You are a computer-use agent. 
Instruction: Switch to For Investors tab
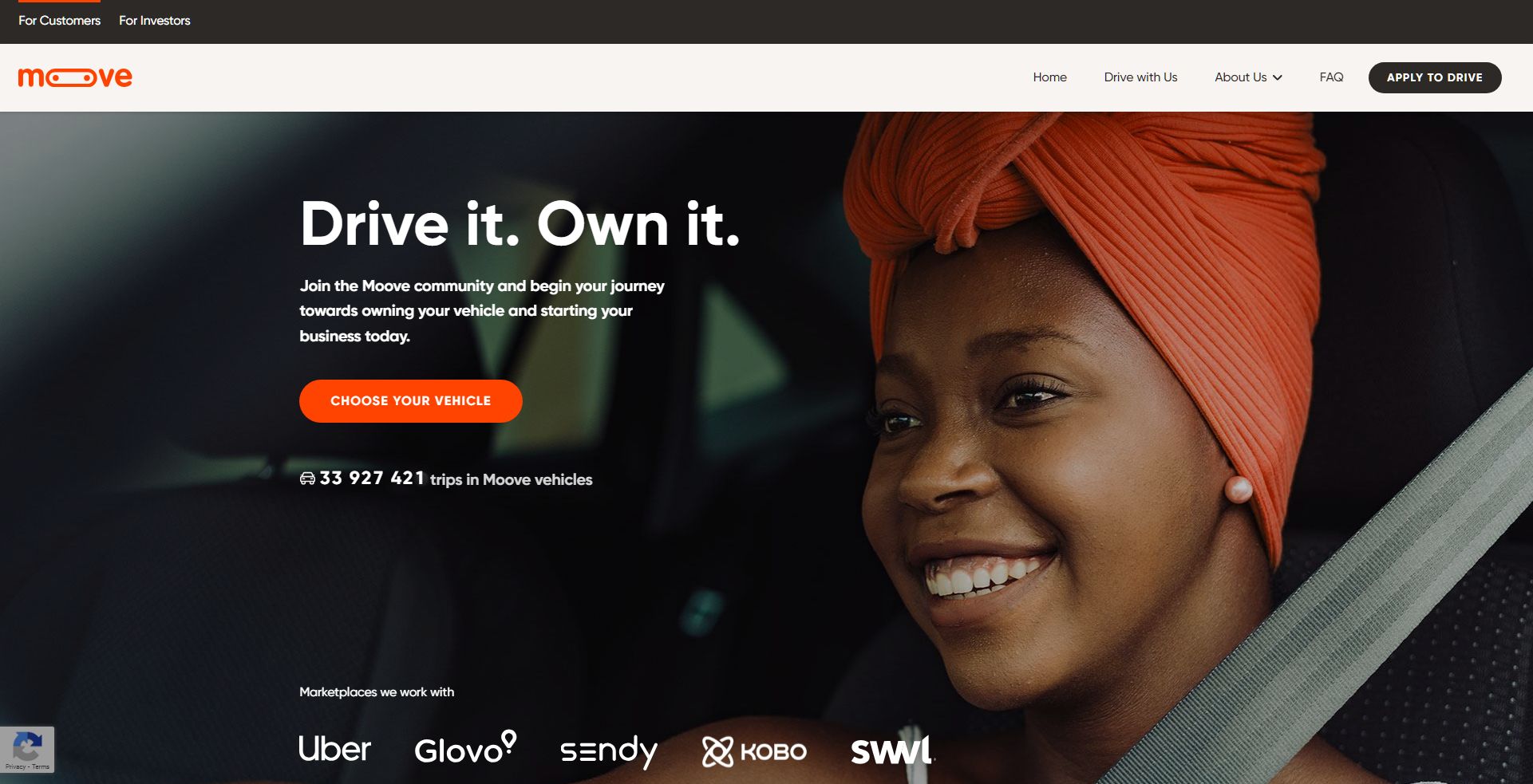coord(155,21)
